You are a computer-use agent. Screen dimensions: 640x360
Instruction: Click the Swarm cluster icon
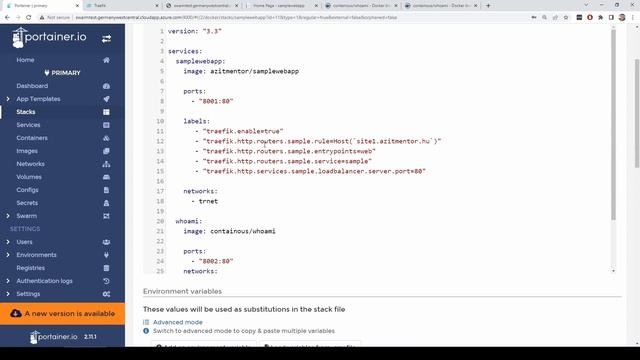[106, 216]
